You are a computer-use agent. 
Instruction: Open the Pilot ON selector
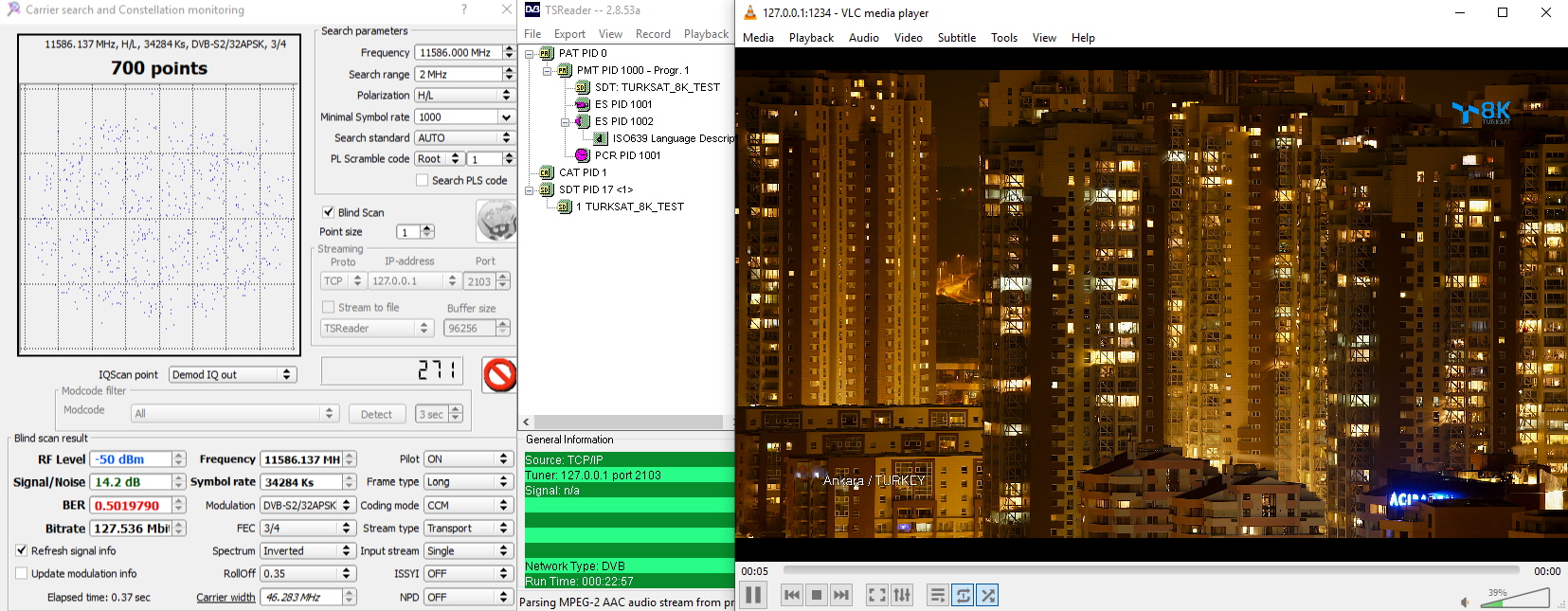tap(469, 458)
